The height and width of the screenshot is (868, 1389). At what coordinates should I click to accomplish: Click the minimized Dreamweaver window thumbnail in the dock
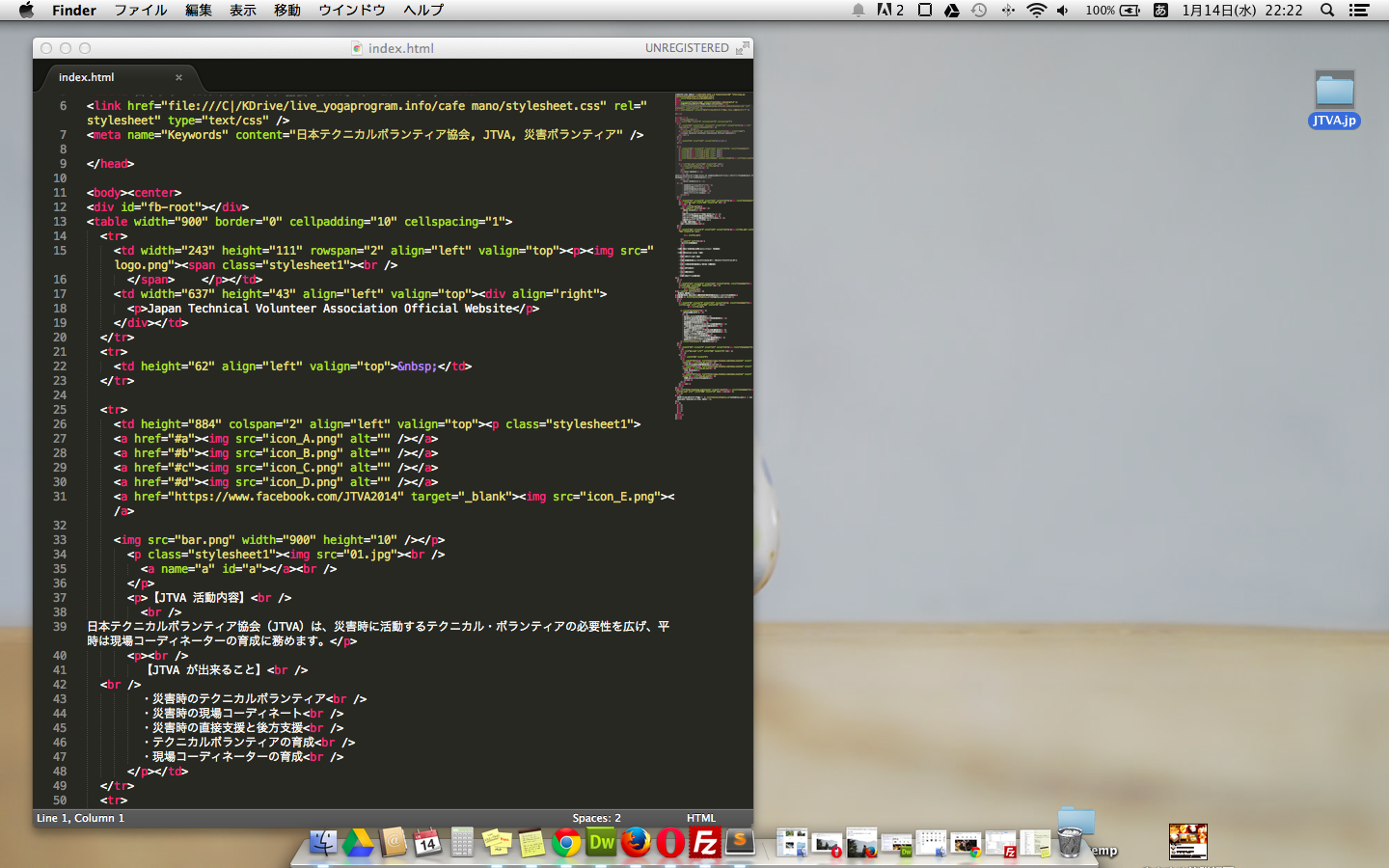point(895,845)
